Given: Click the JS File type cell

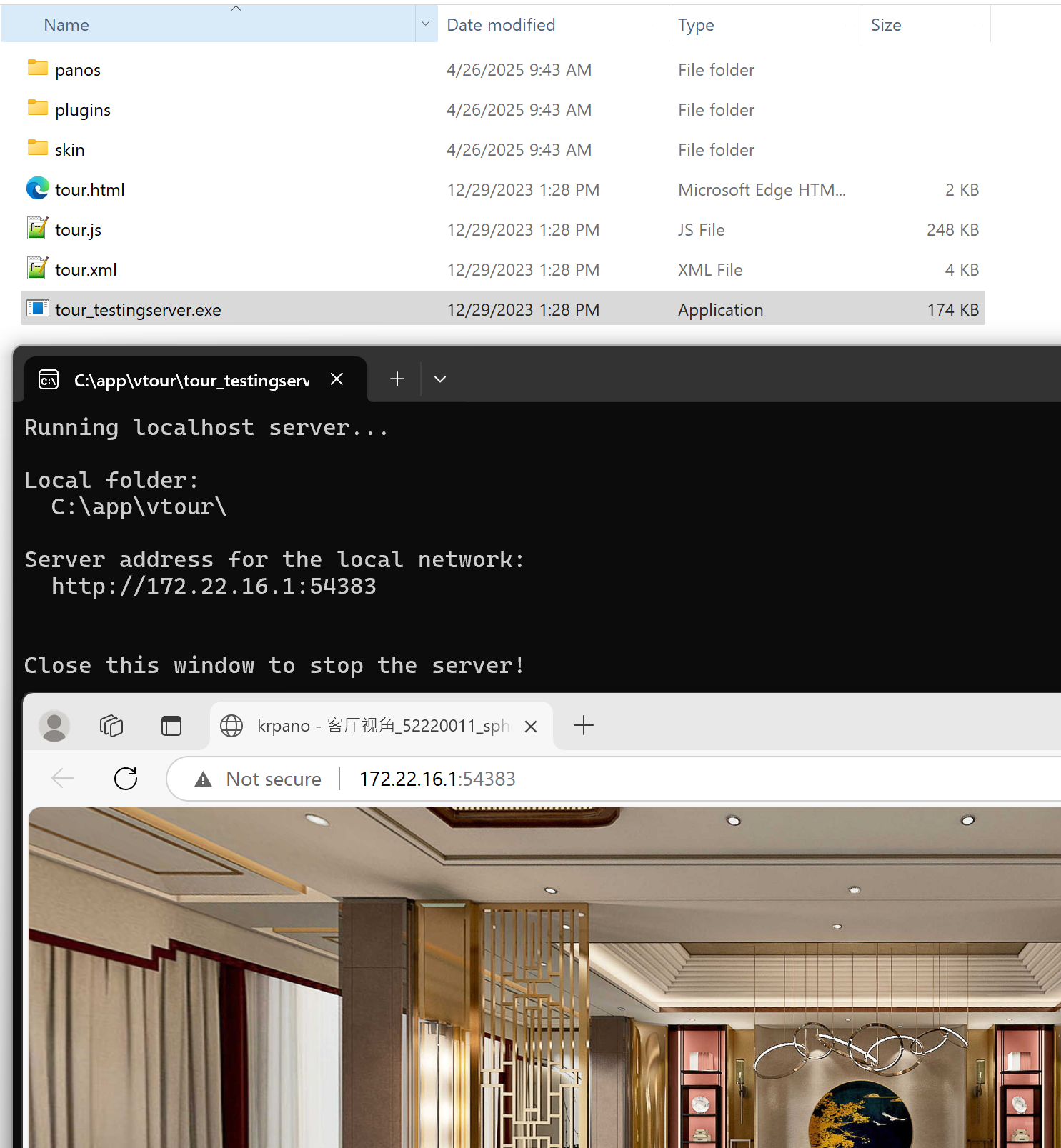Looking at the screenshot, I should tap(702, 230).
